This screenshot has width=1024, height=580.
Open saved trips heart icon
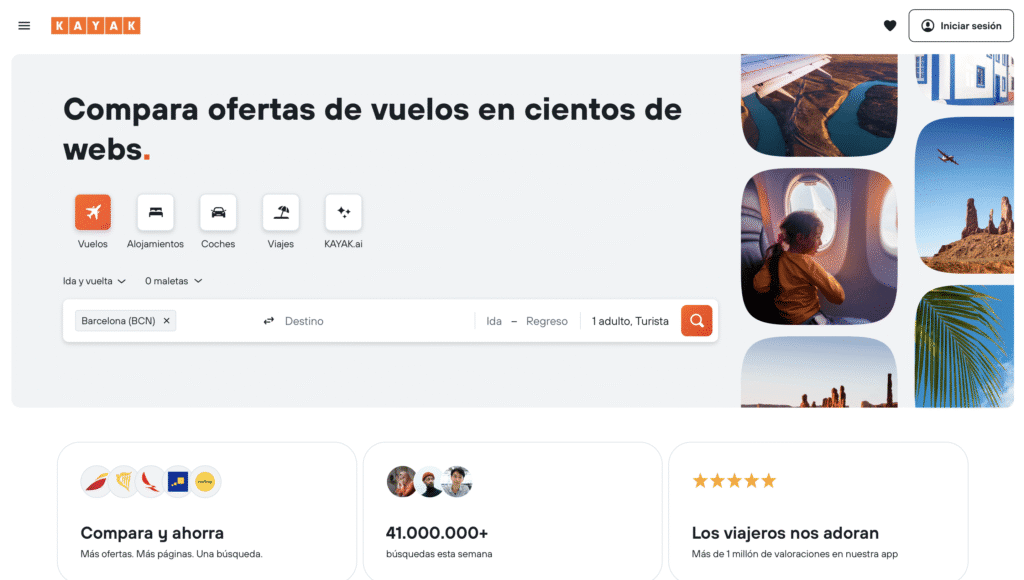tap(889, 25)
